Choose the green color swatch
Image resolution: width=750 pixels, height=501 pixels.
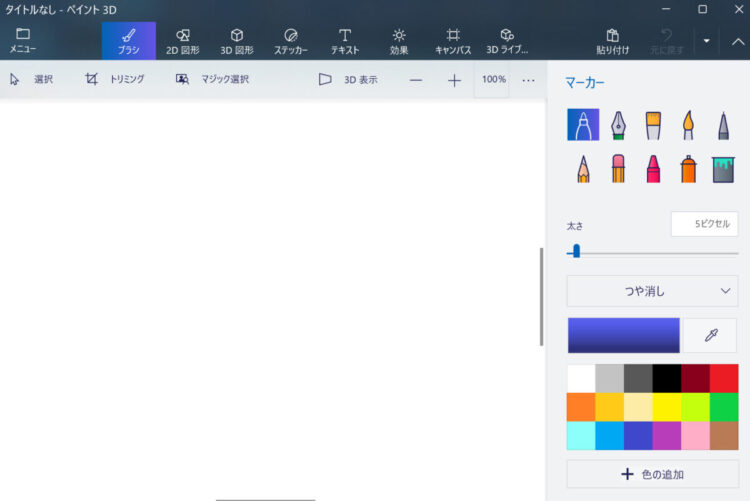click(724, 407)
